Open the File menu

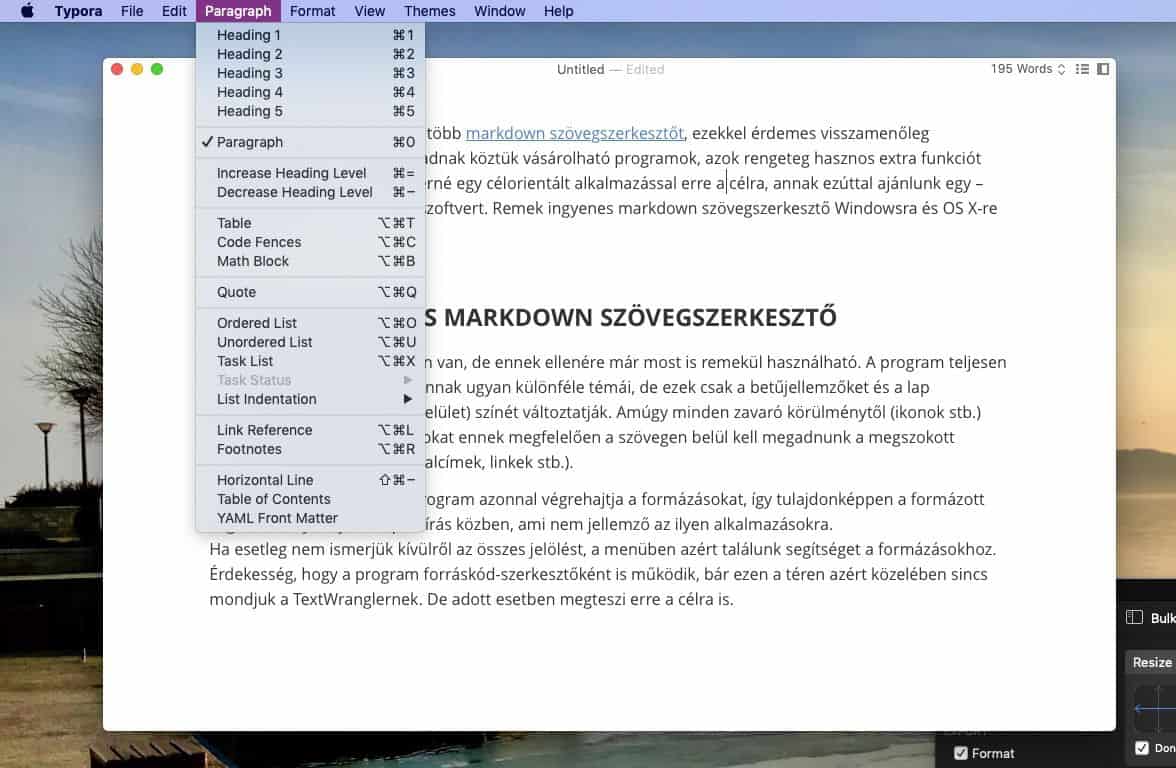click(132, 10)
